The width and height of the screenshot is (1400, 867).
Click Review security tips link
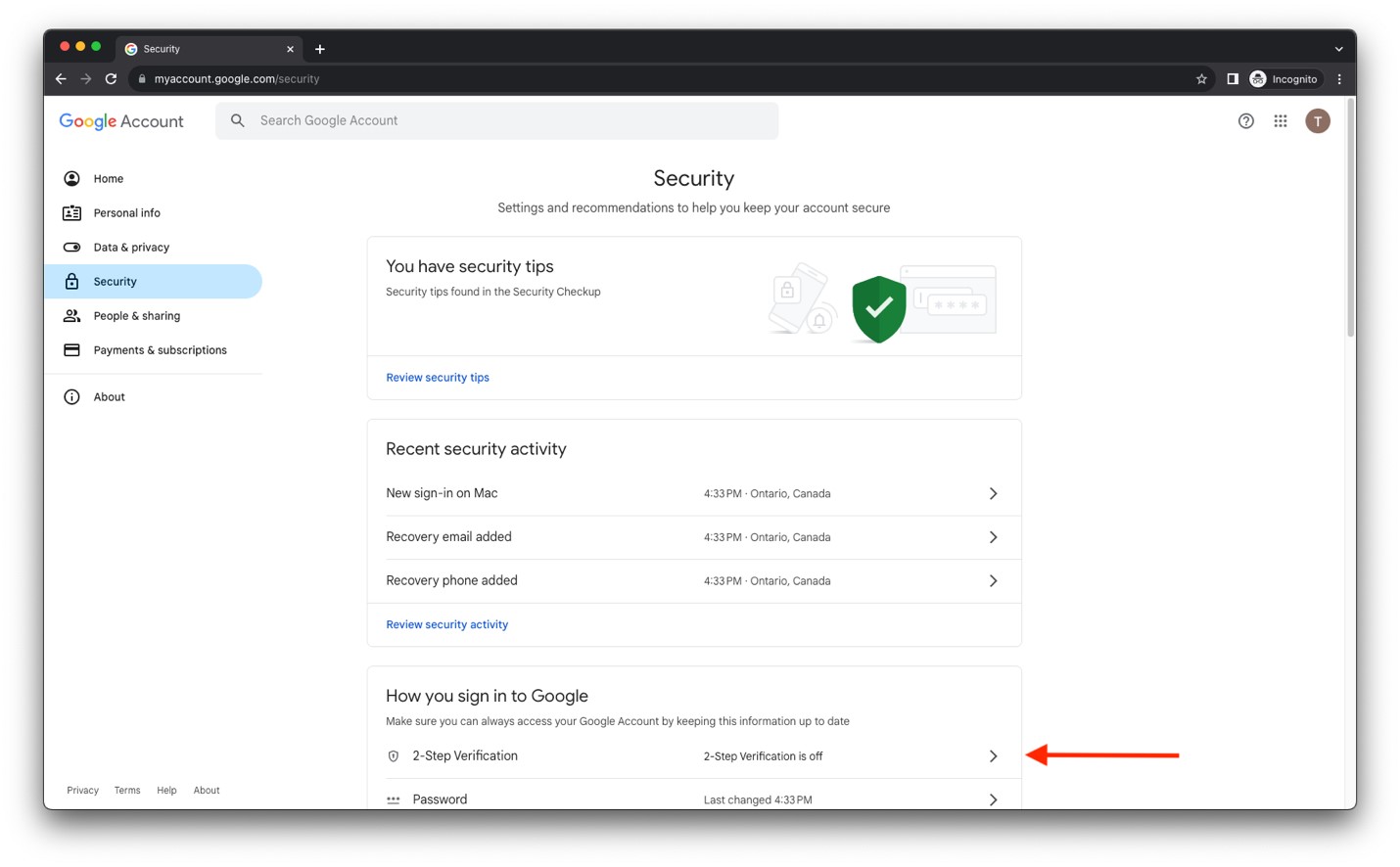pos(438,378)
